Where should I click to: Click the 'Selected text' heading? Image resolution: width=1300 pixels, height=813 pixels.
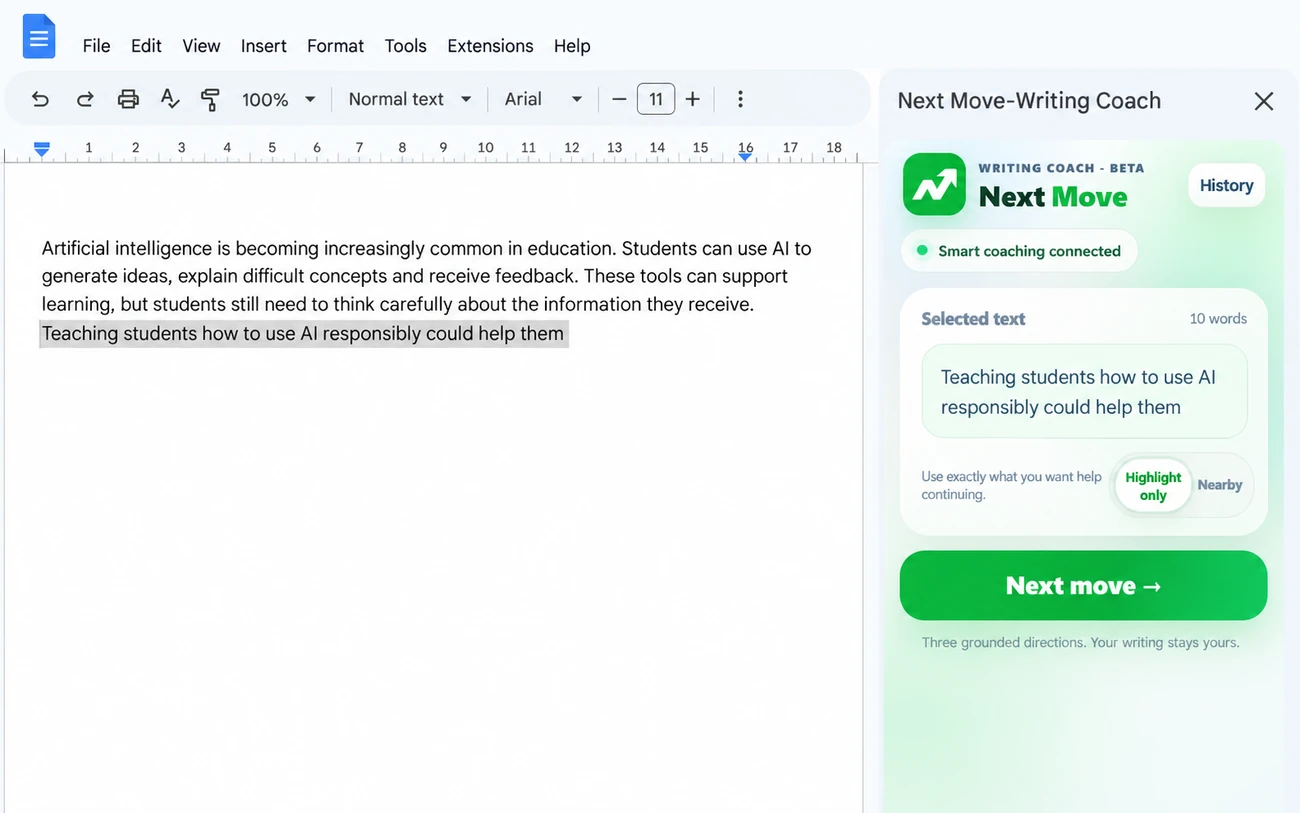[x=973, y=319]
